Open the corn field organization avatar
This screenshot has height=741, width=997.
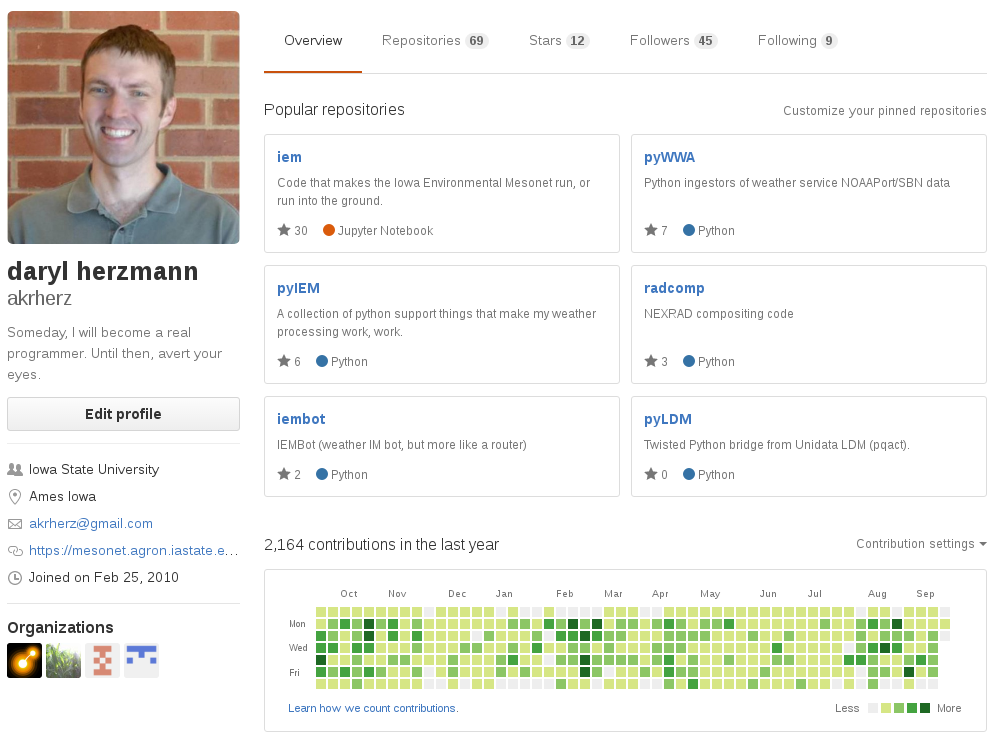coord(64,660)
